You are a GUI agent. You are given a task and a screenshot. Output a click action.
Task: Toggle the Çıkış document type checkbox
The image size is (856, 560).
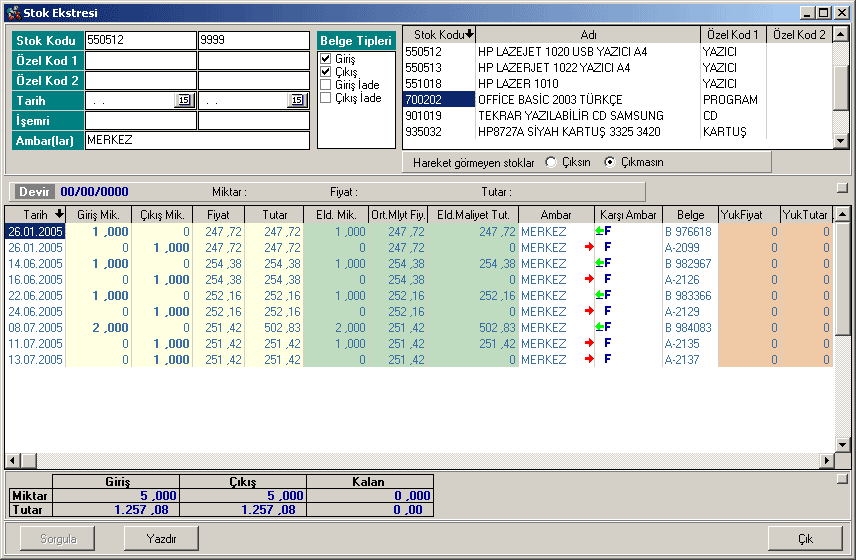(x=326, y=72)
